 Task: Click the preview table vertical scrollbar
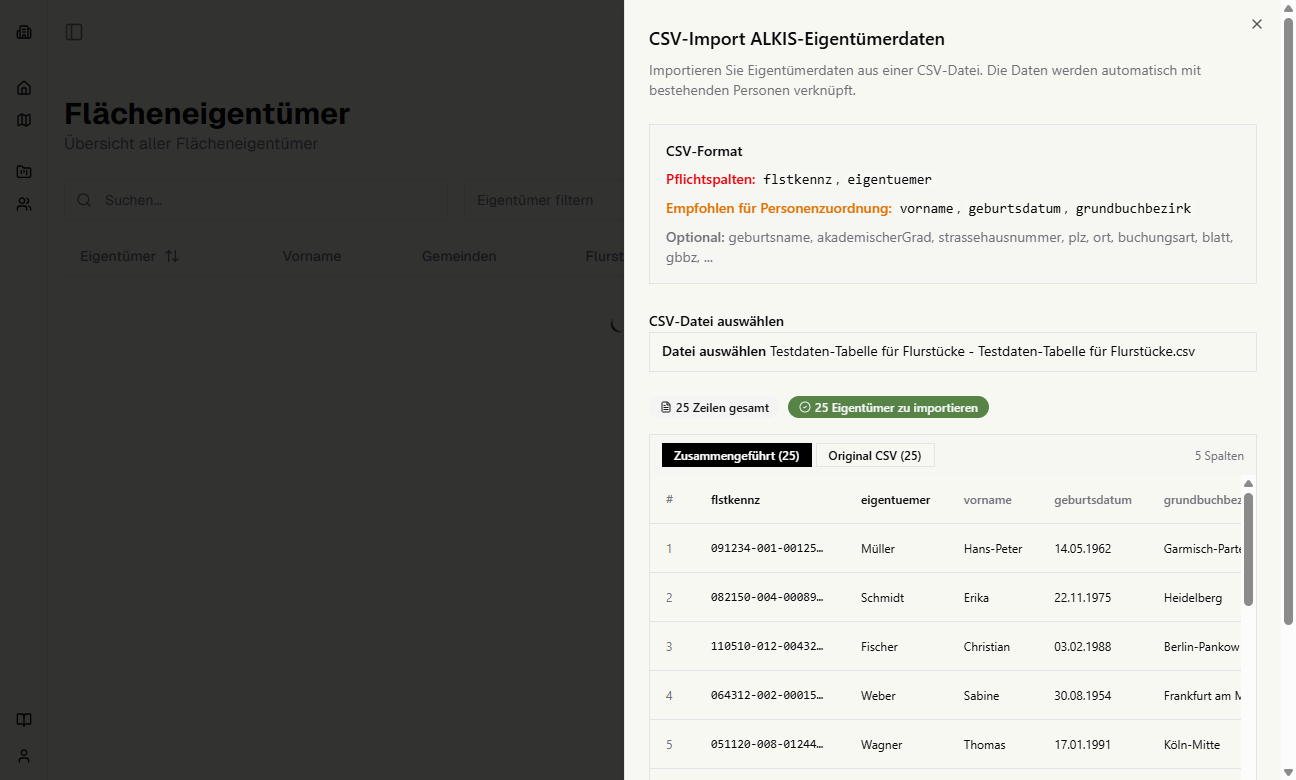pyautogui.click(x=1248, y=548)
